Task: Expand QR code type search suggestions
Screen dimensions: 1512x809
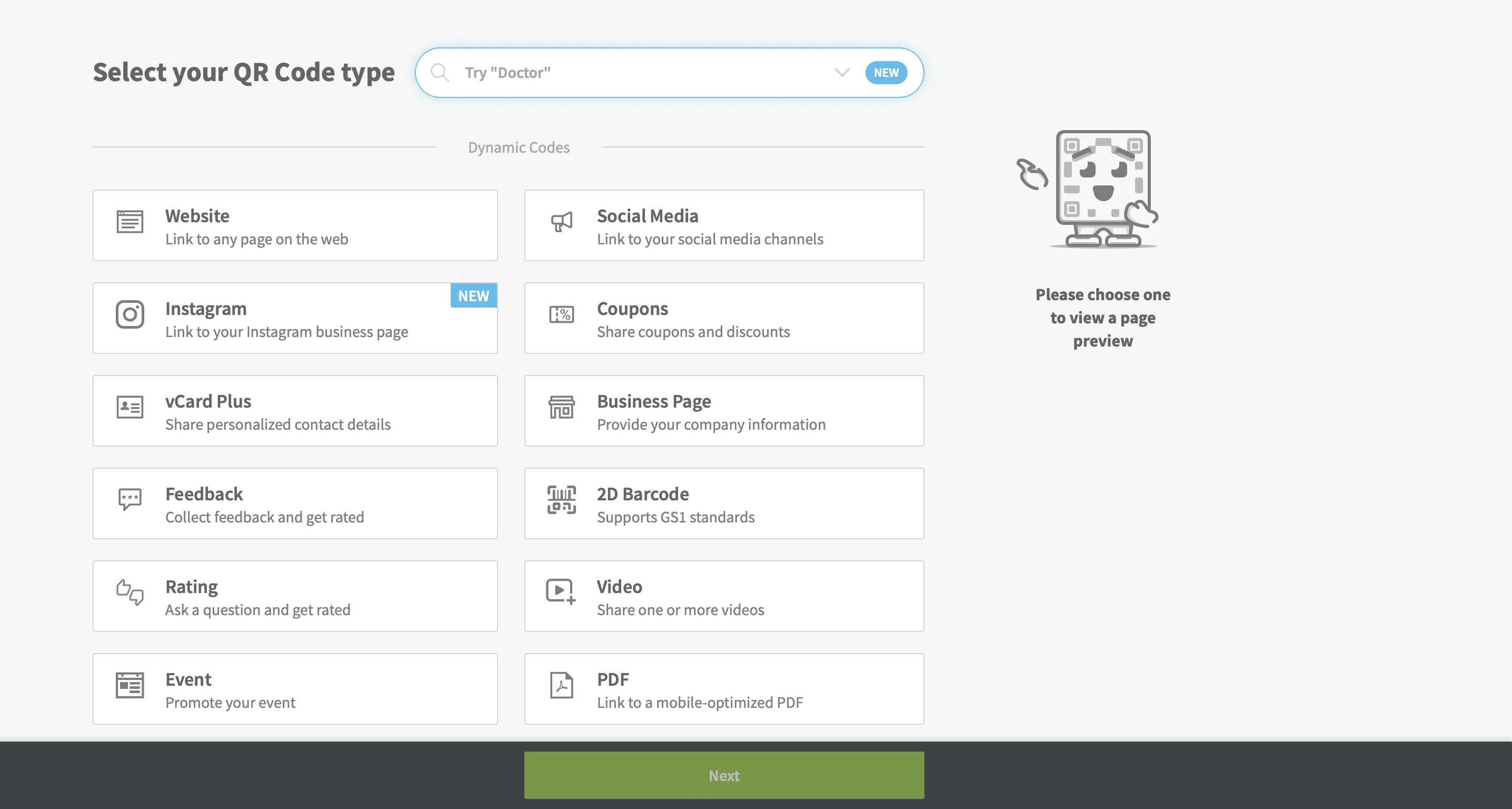Action: (x=842, y=72)
